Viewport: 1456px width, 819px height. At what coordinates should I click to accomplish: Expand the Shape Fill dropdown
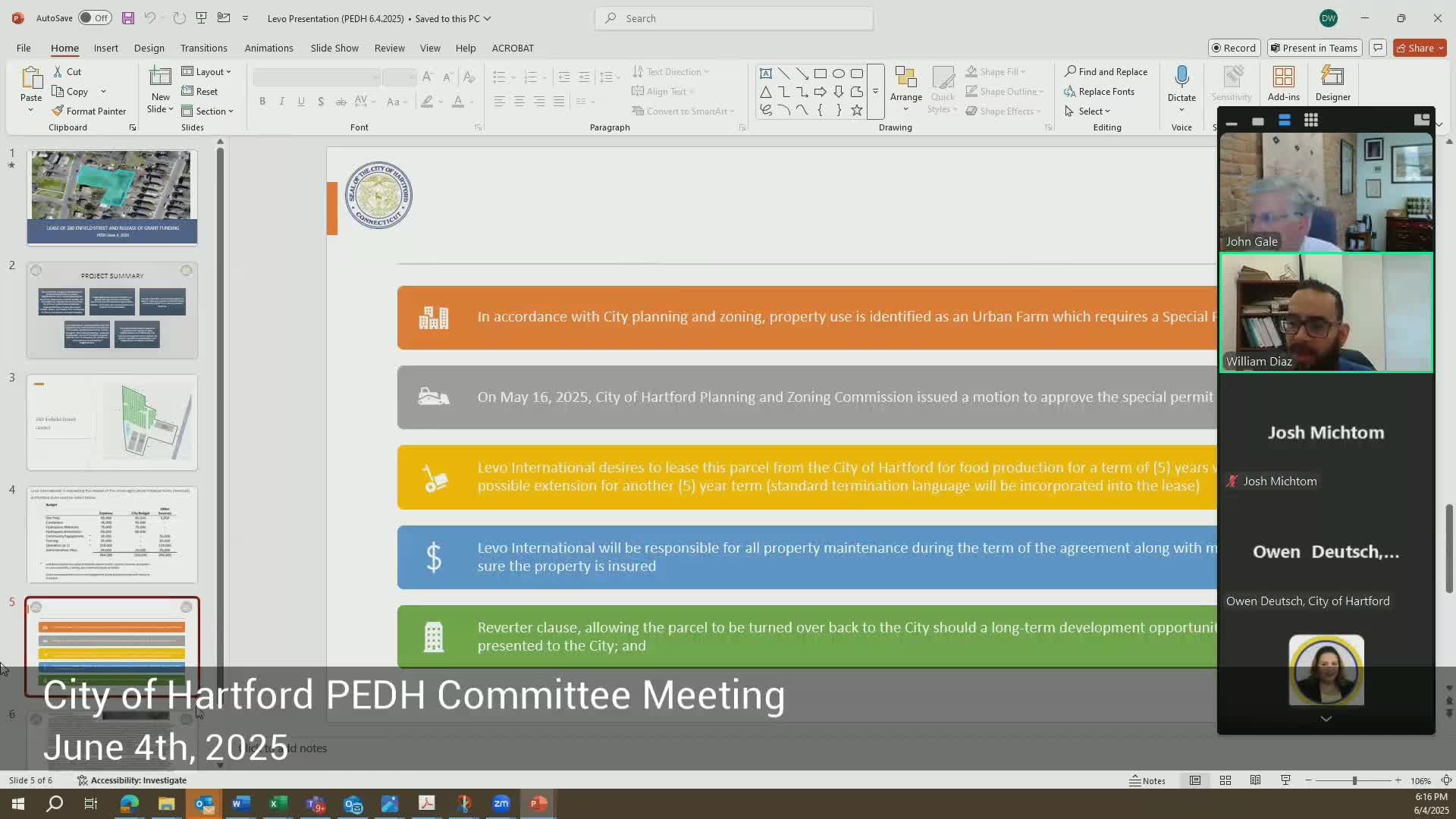point(996,71)
